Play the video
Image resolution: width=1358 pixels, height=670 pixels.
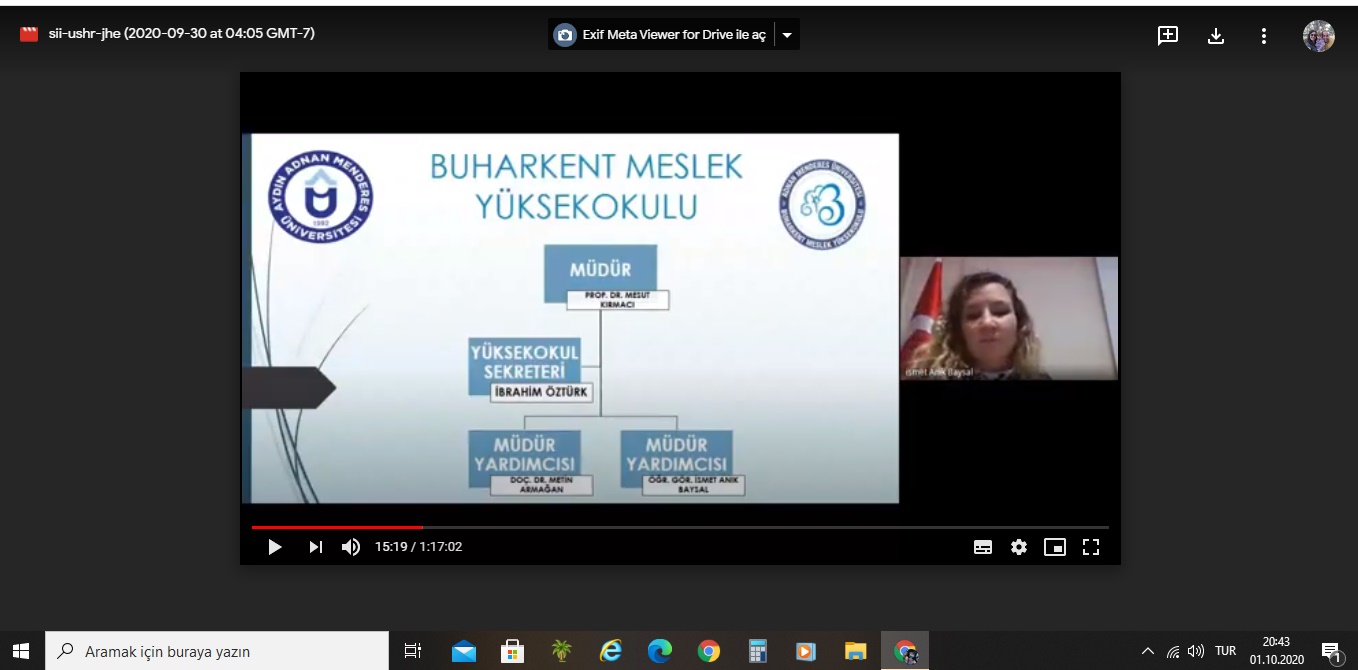tap(275, 547)
